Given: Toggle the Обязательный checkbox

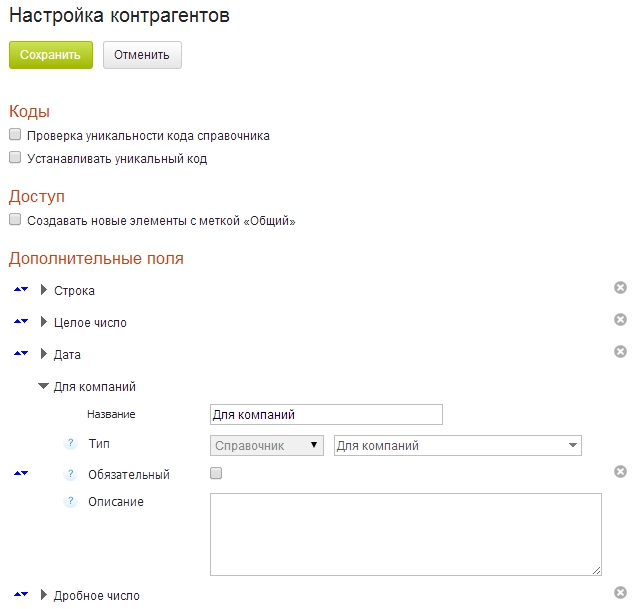Looking at the screenshot, I should tap(216, 474).
